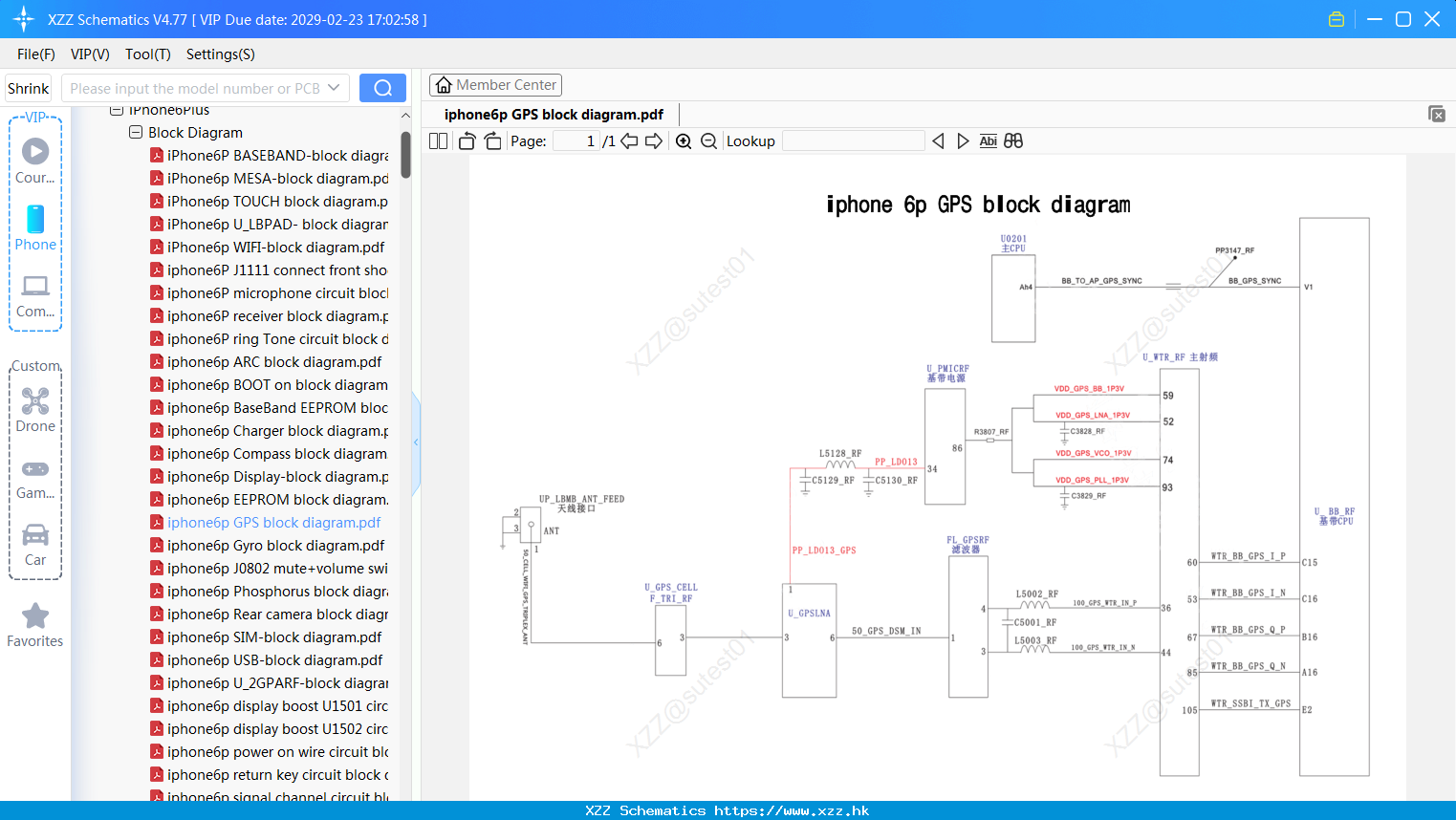The height and width of the screenshot is (820, 1456).
Task: Open iphone6P receiver block diagram file
Action: click(x=269, y=316)
